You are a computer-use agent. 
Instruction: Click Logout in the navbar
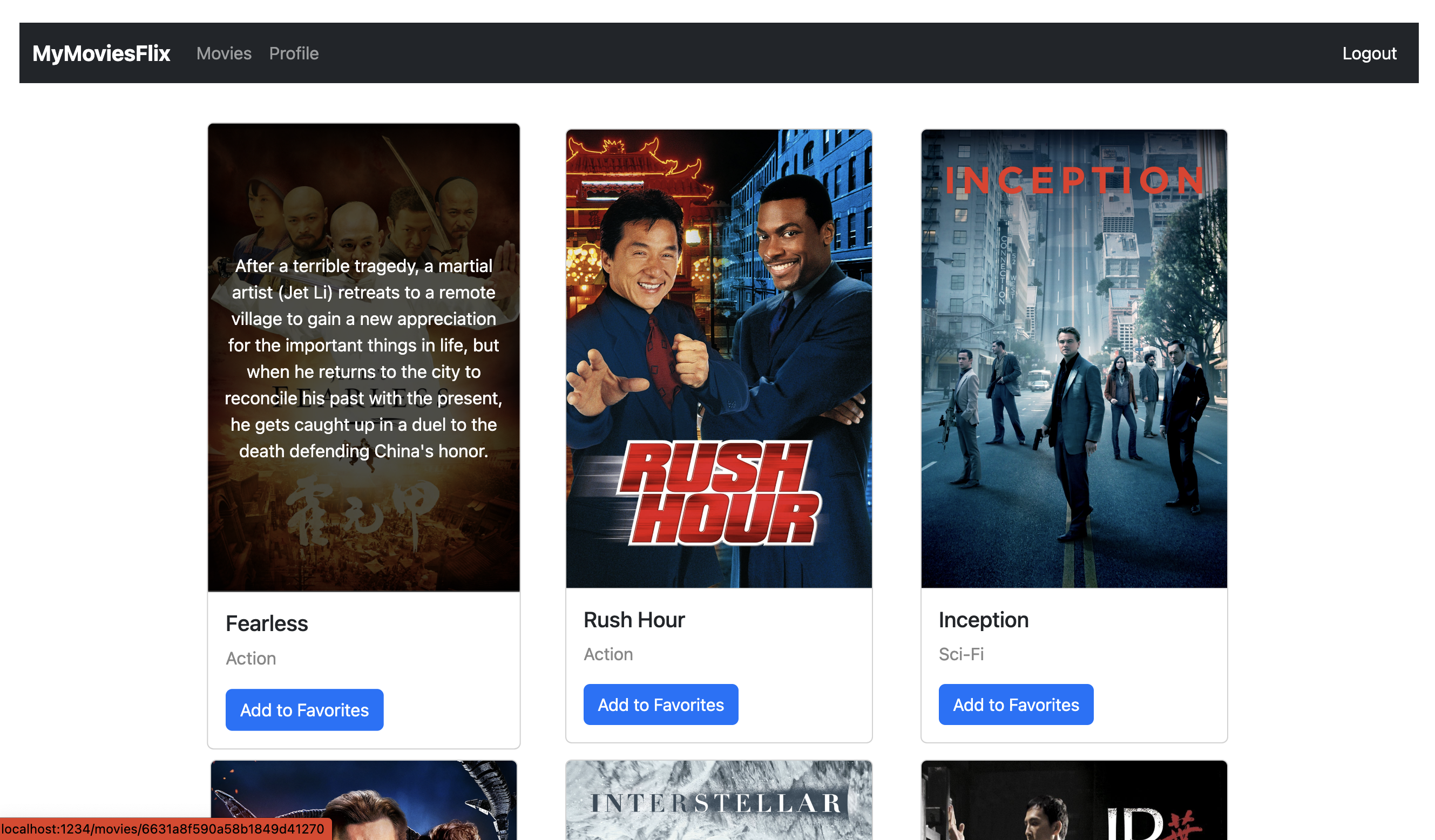[1369, 53]
